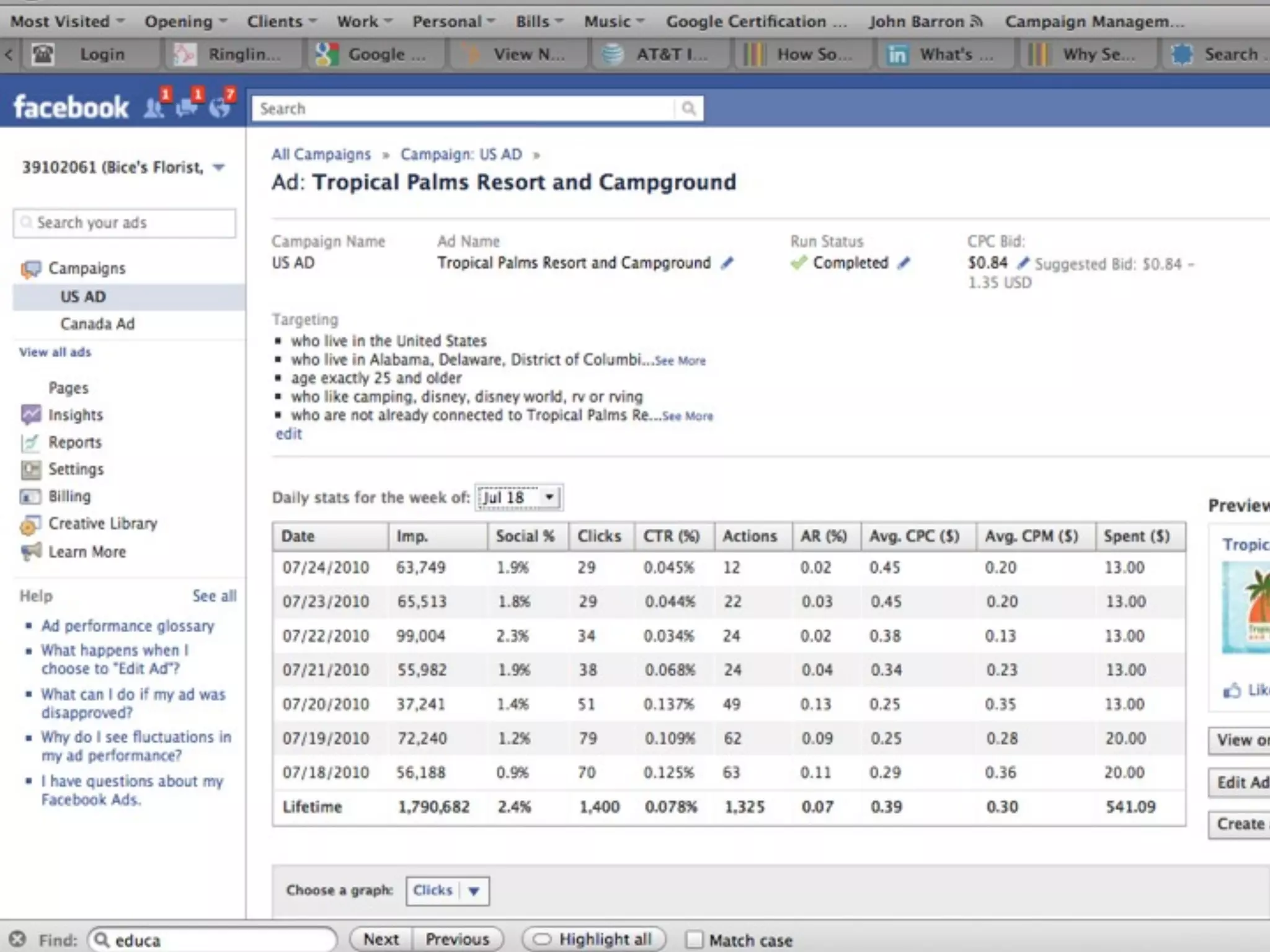This screenshot has width=1270, height=952.
Task: Edit run status pencil icon
Action: (904, 263)
